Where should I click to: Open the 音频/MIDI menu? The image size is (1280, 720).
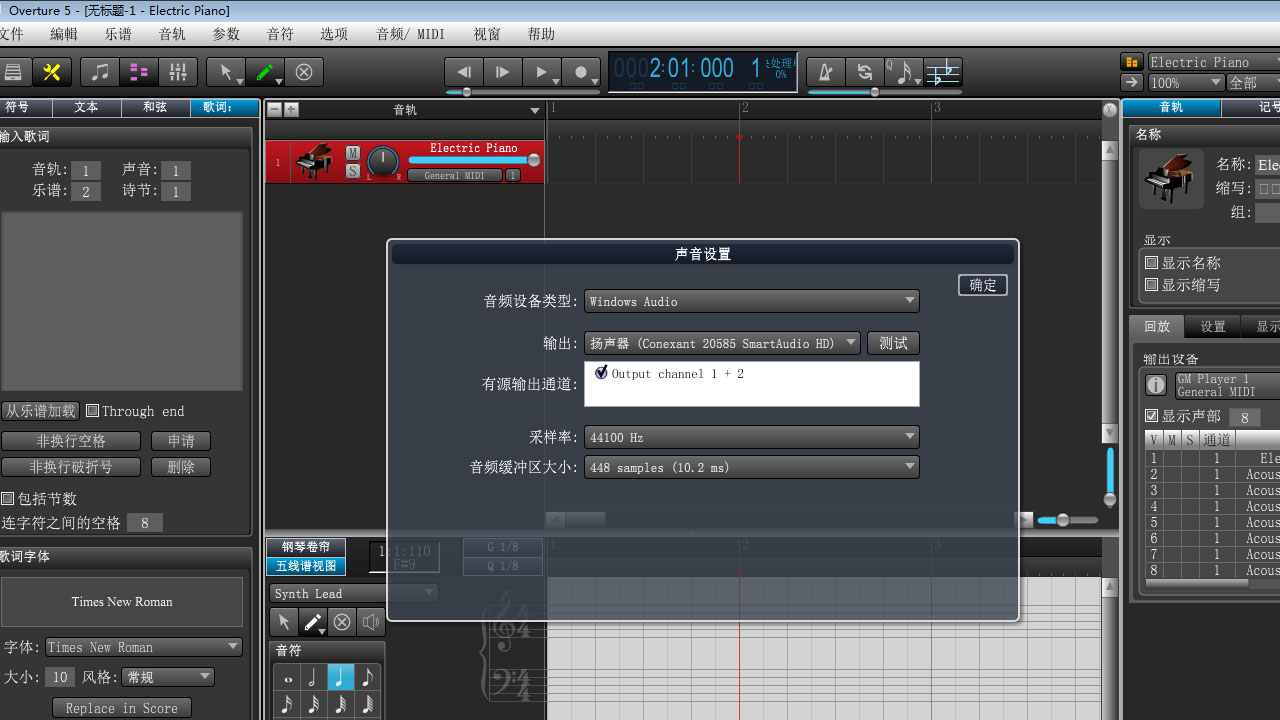click(410, 33)
